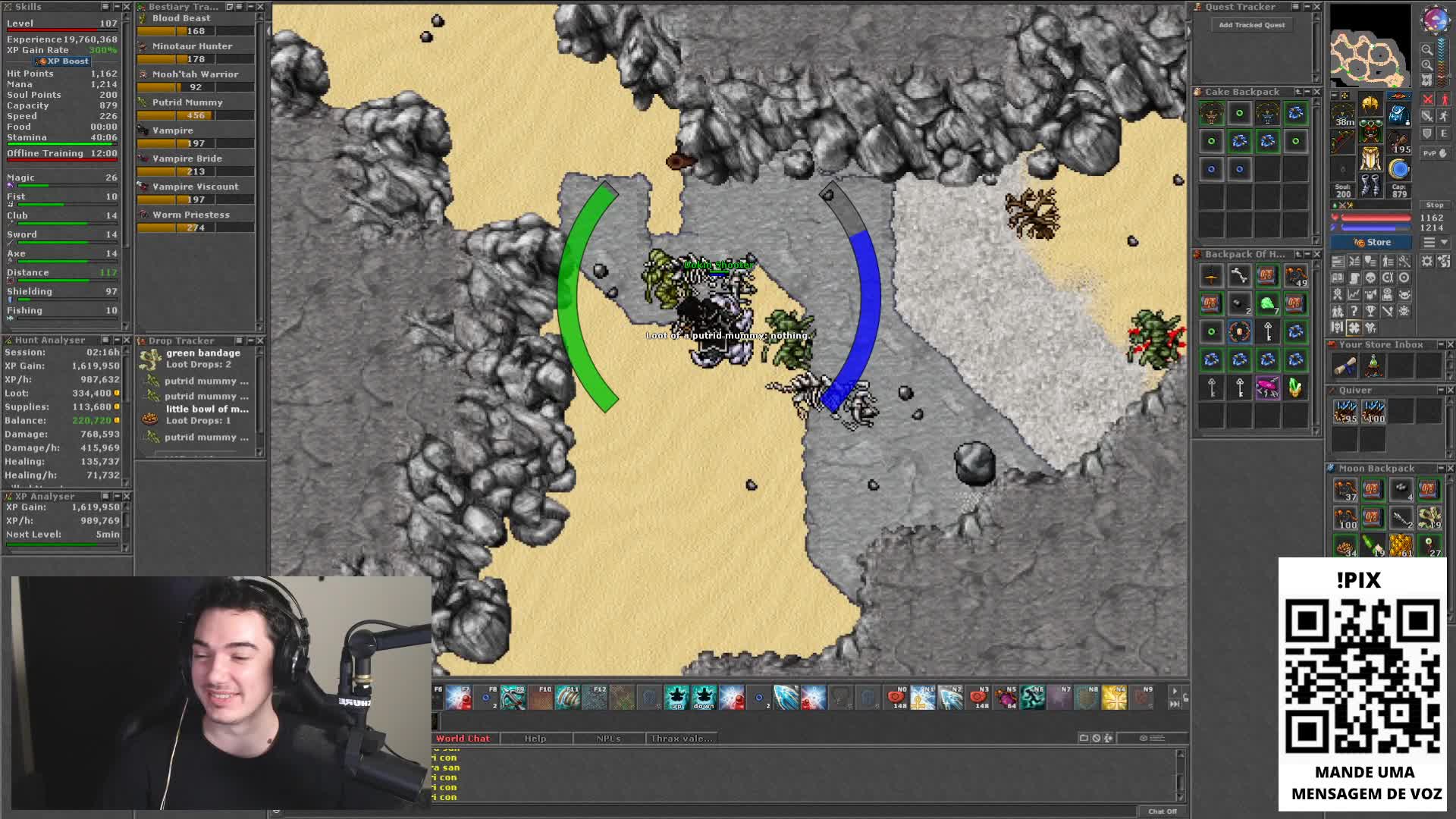
Task: Click the N5 potion slot showing 64
Action: [x=1006, y=698]
